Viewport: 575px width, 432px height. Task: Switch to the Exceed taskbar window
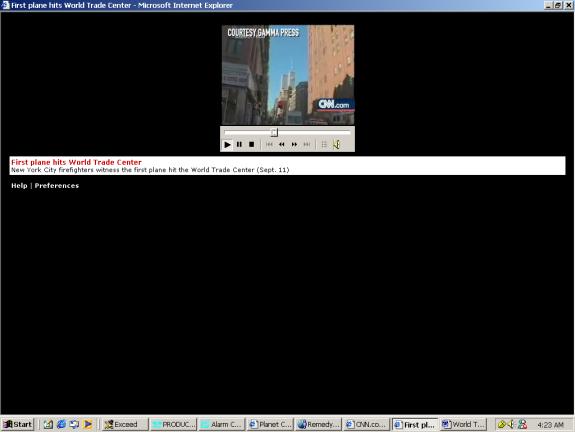[125, 424]
